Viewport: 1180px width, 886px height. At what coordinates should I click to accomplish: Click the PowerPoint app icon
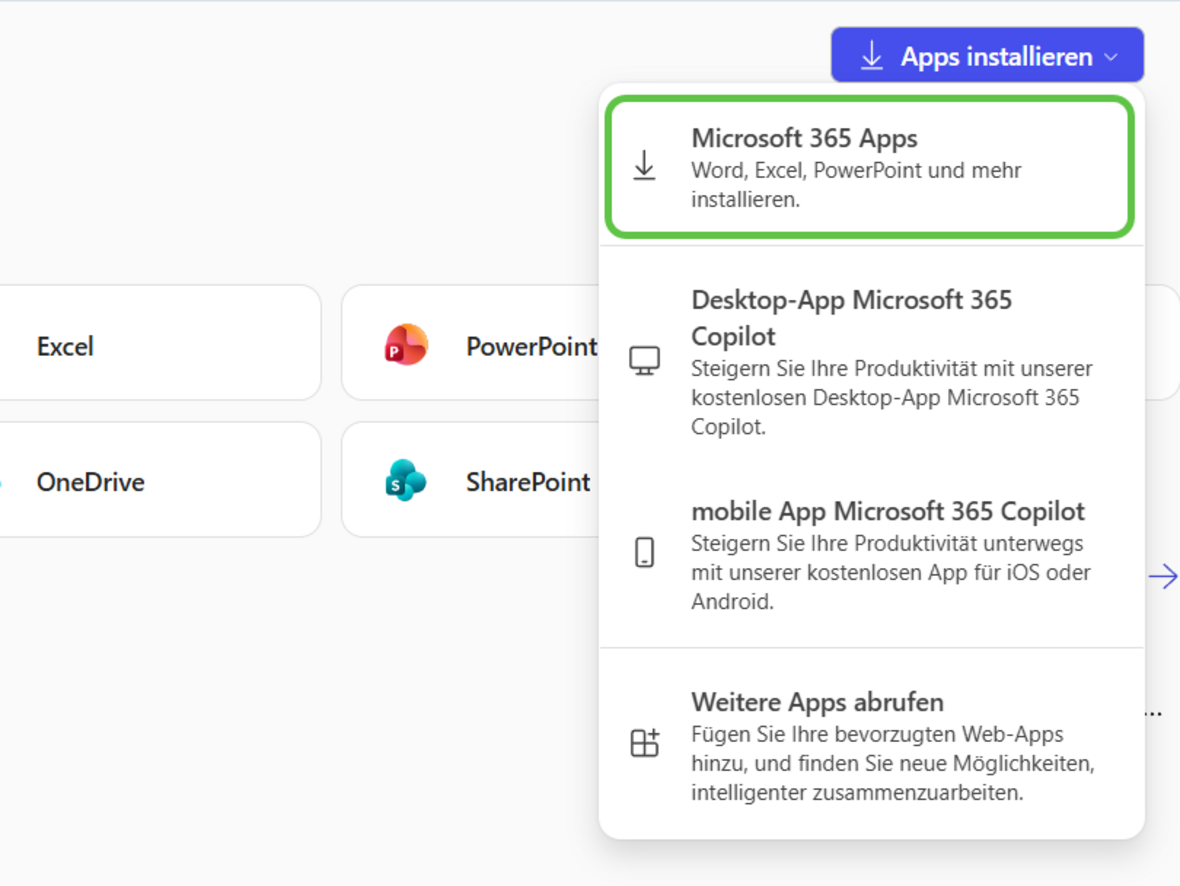[x=406, y=345]
